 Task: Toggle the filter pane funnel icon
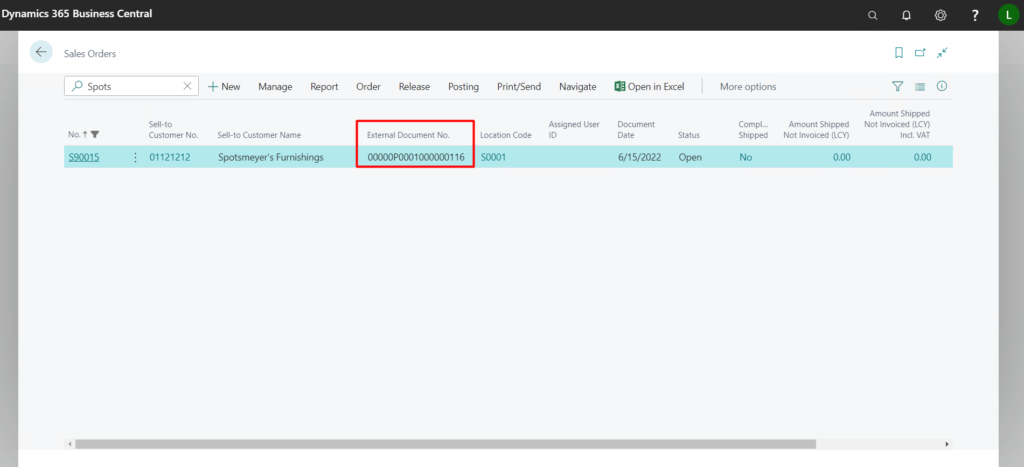click(897, 86)
